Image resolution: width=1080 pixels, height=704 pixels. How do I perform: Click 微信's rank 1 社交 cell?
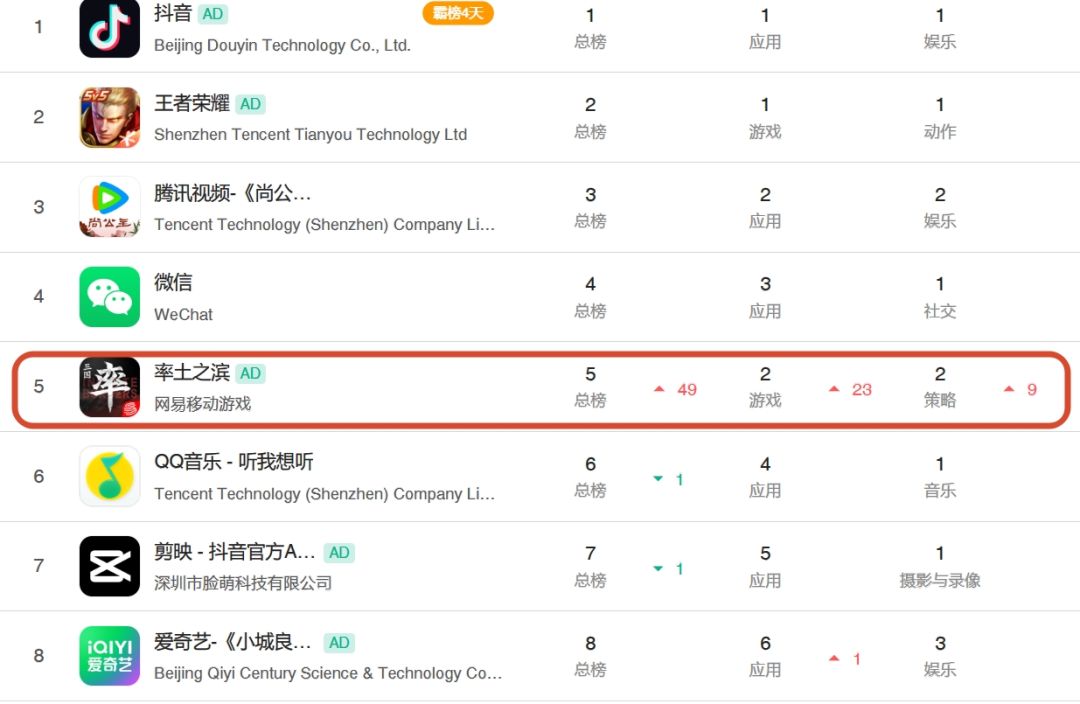940,297
